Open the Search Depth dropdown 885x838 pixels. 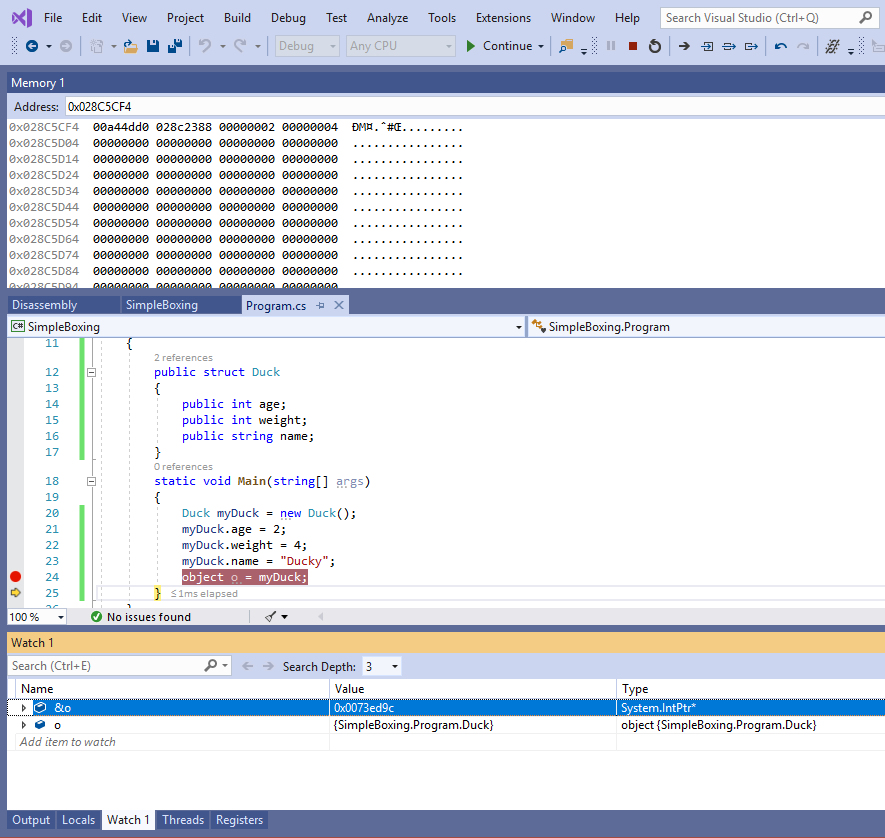click(x=395, y=666)
